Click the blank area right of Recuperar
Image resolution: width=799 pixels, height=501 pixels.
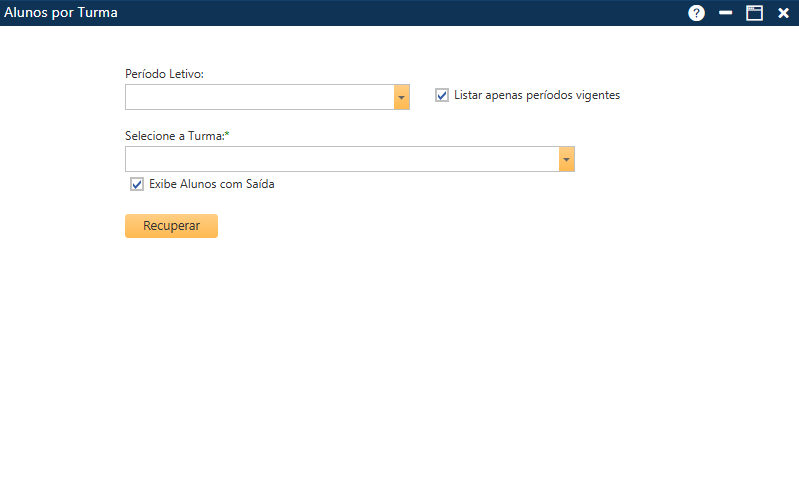click(x=450, y=226)
